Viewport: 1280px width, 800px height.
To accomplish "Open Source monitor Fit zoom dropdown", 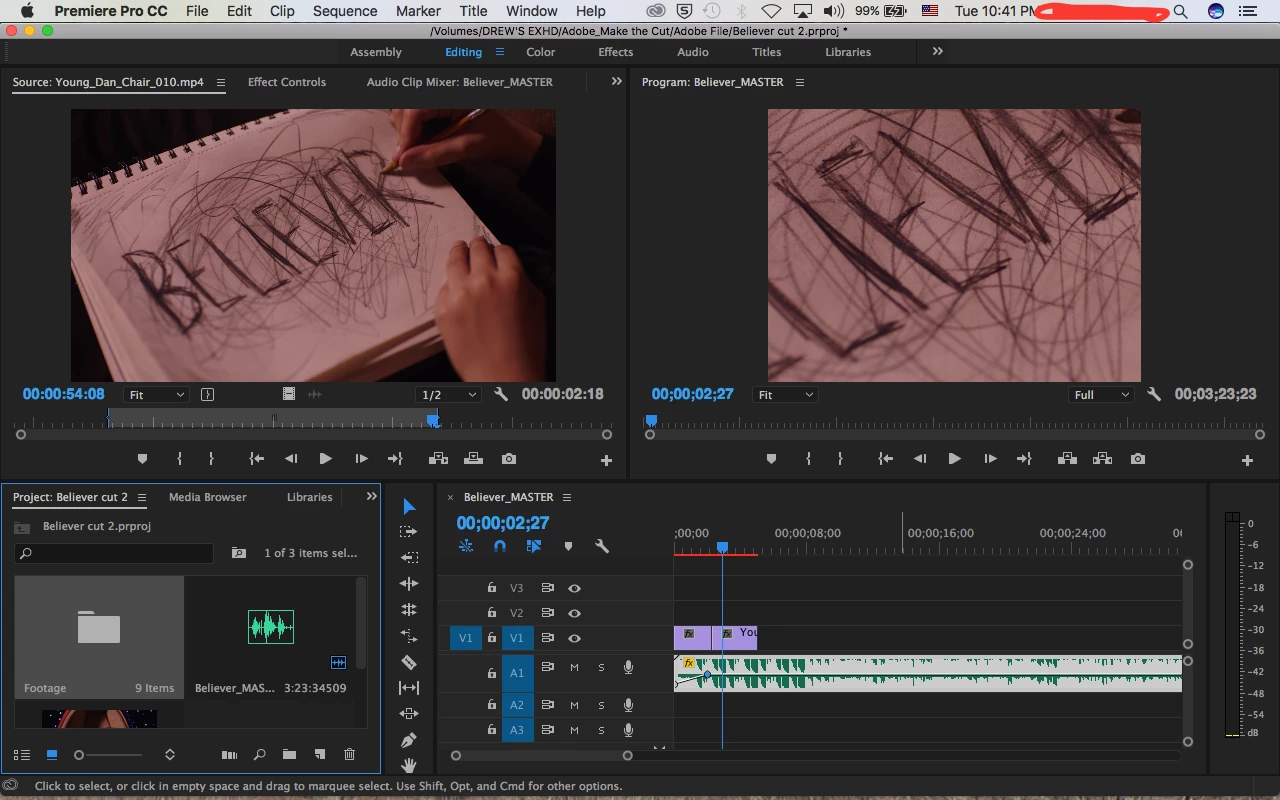I will click(156, 395).
